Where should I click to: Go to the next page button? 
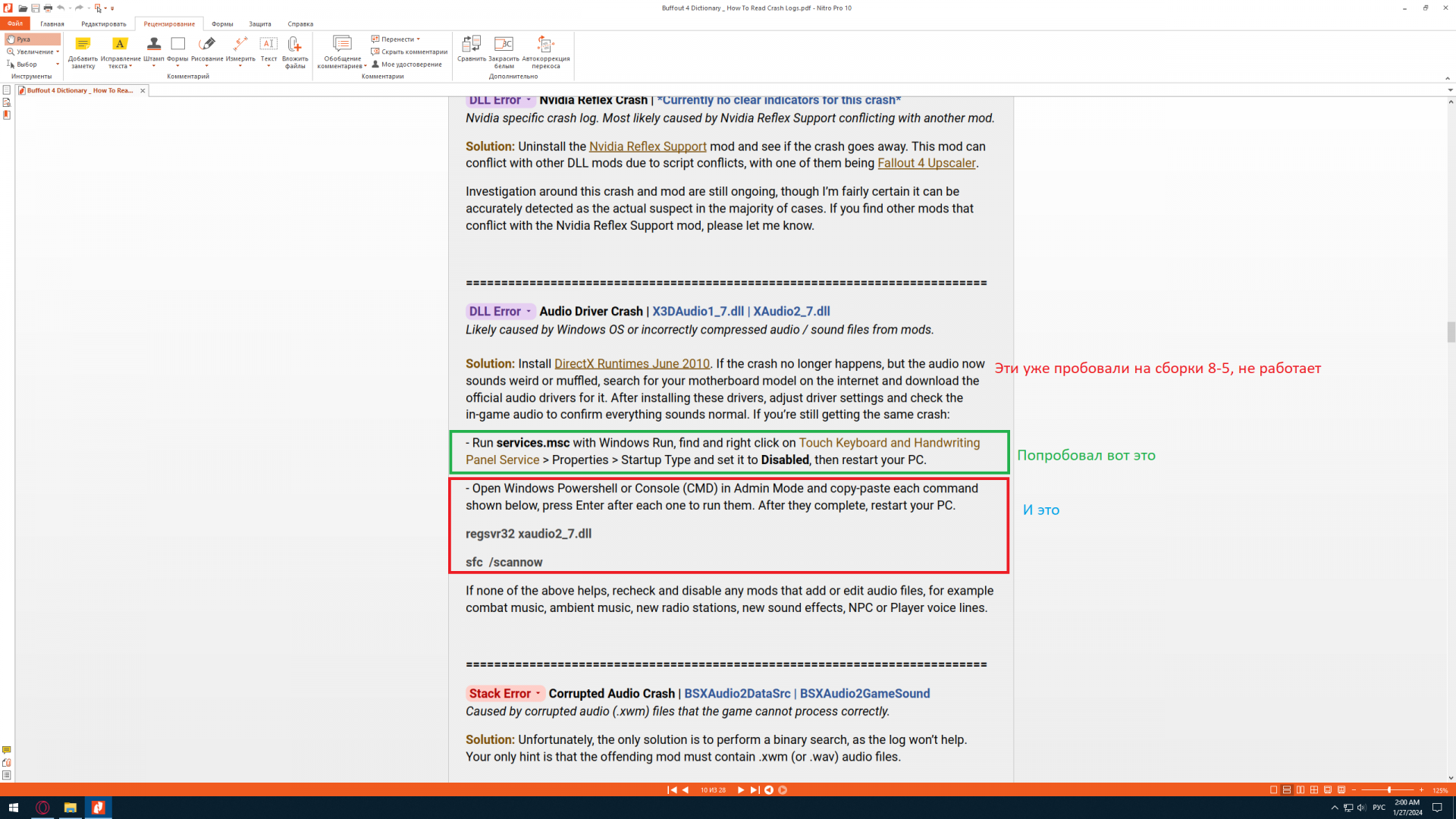click(741, 790)
